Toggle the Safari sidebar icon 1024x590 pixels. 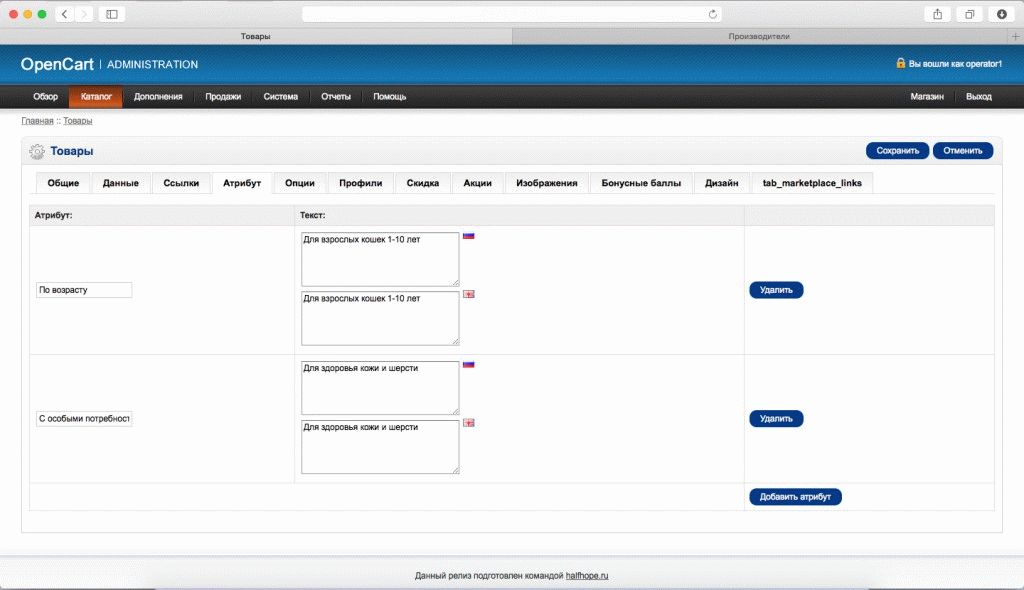coord(111,14)
